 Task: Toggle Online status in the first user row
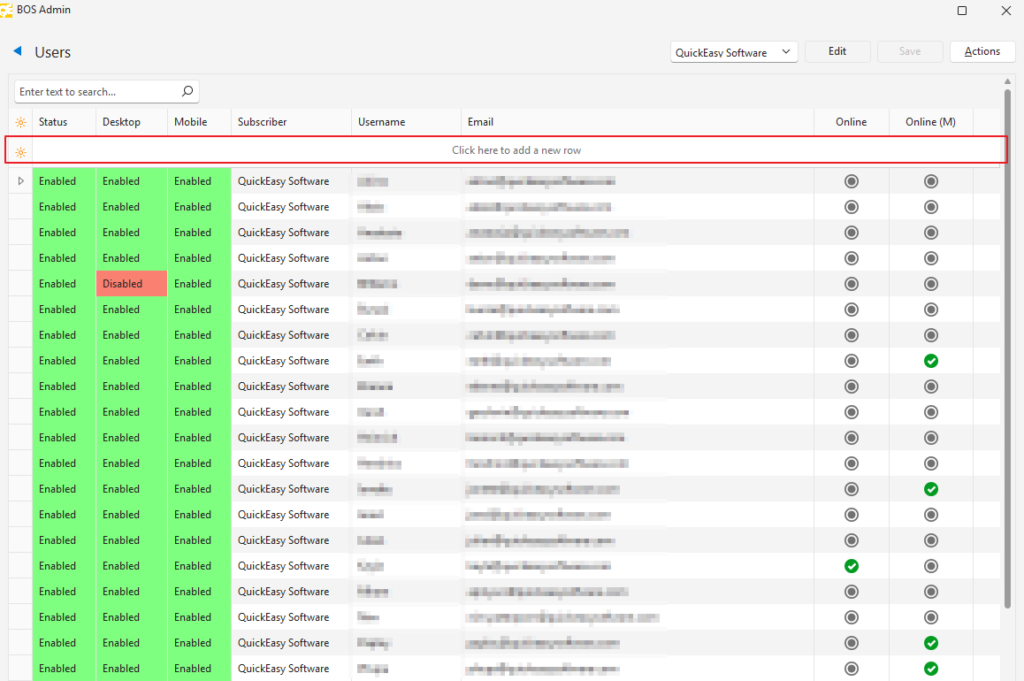point(851,182)
